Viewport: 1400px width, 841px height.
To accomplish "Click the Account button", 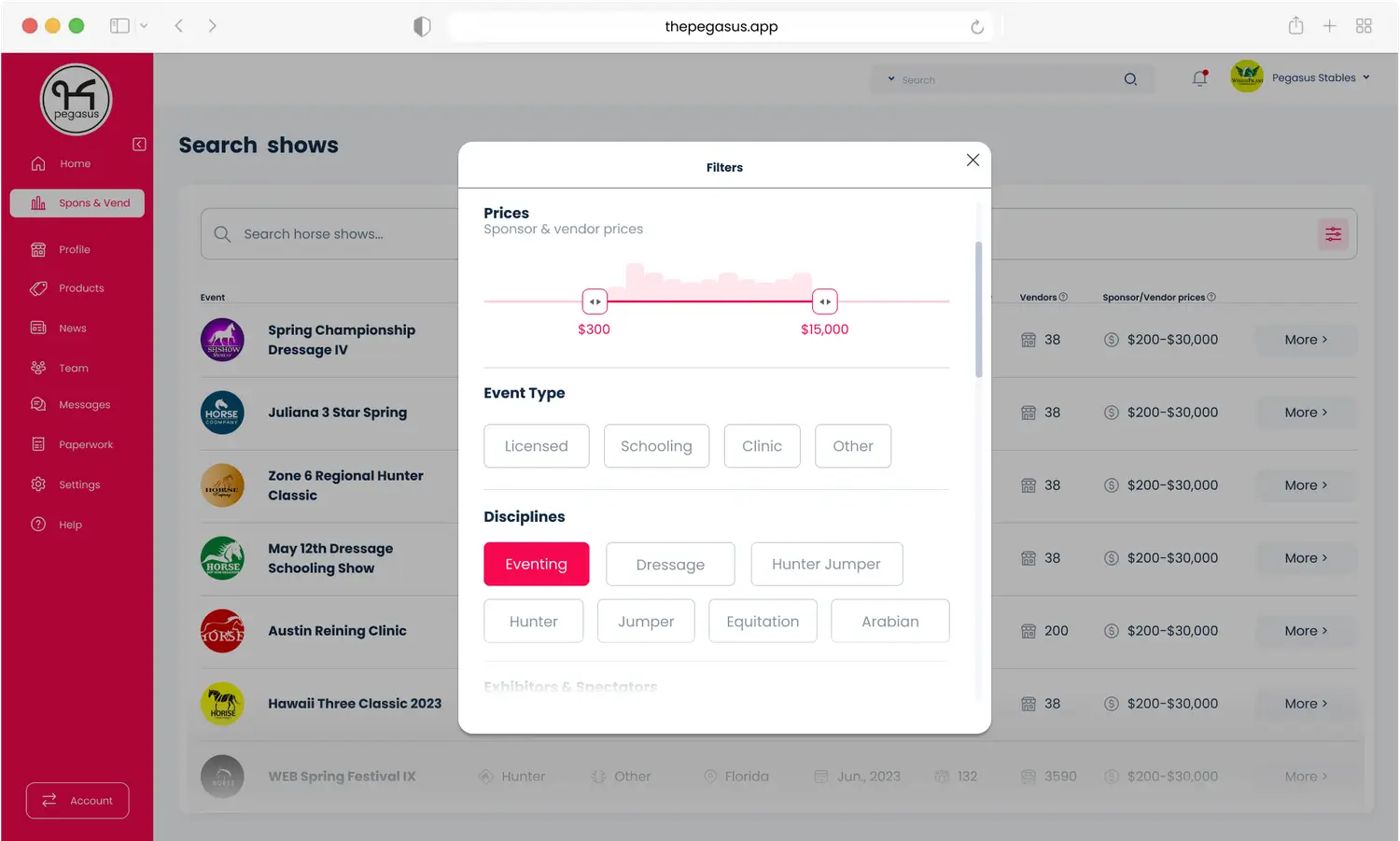I will (x=77, y=801).
